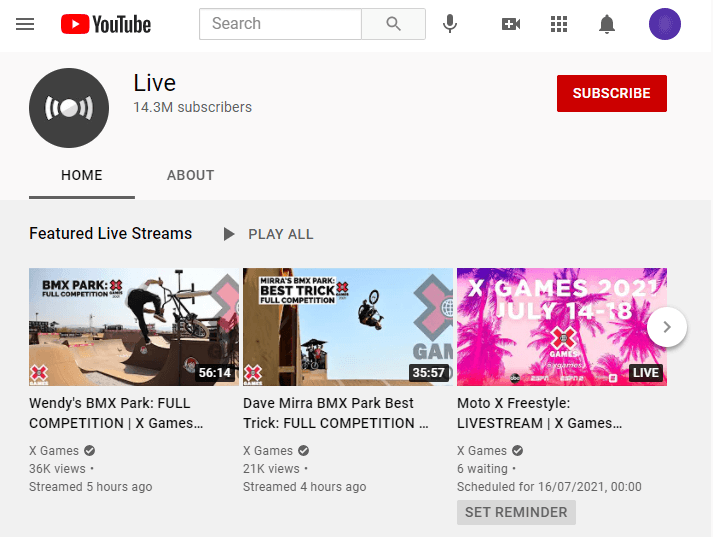This screenshot has height=537, width=713.
Task: Start voice search with microphone icon
Action: [x=450, y=24]
